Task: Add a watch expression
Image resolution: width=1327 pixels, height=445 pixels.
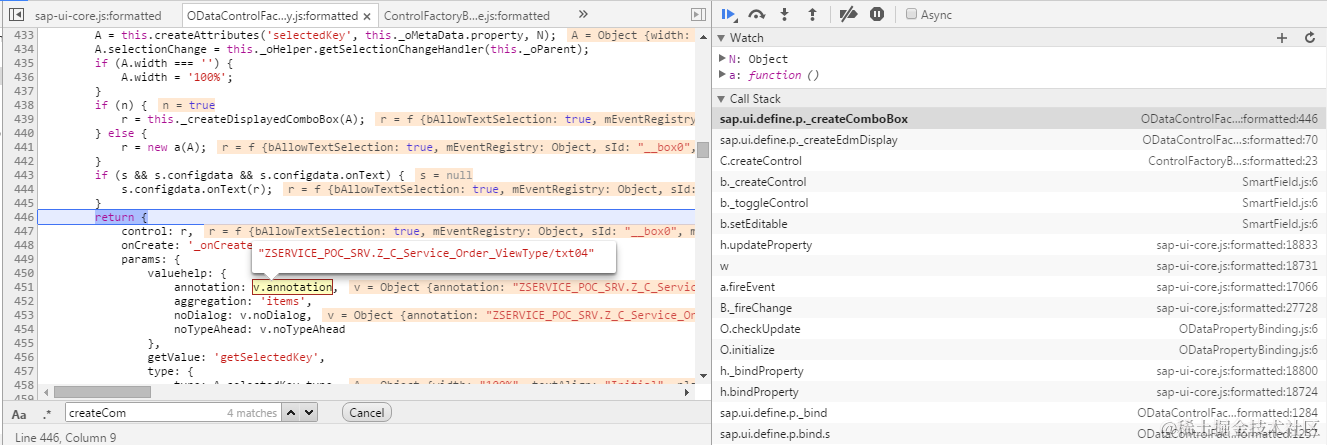Action: point(1282,38)
